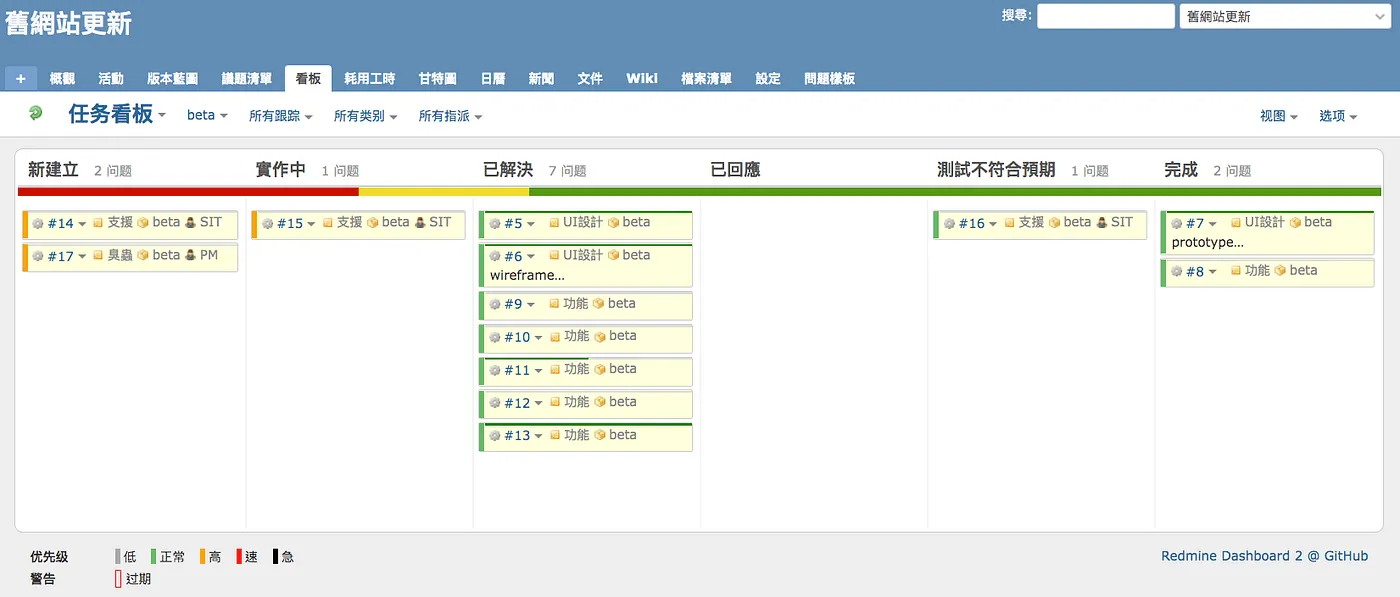
Task: Click the gear icon on card #8
Action: tap(1177, 271)
